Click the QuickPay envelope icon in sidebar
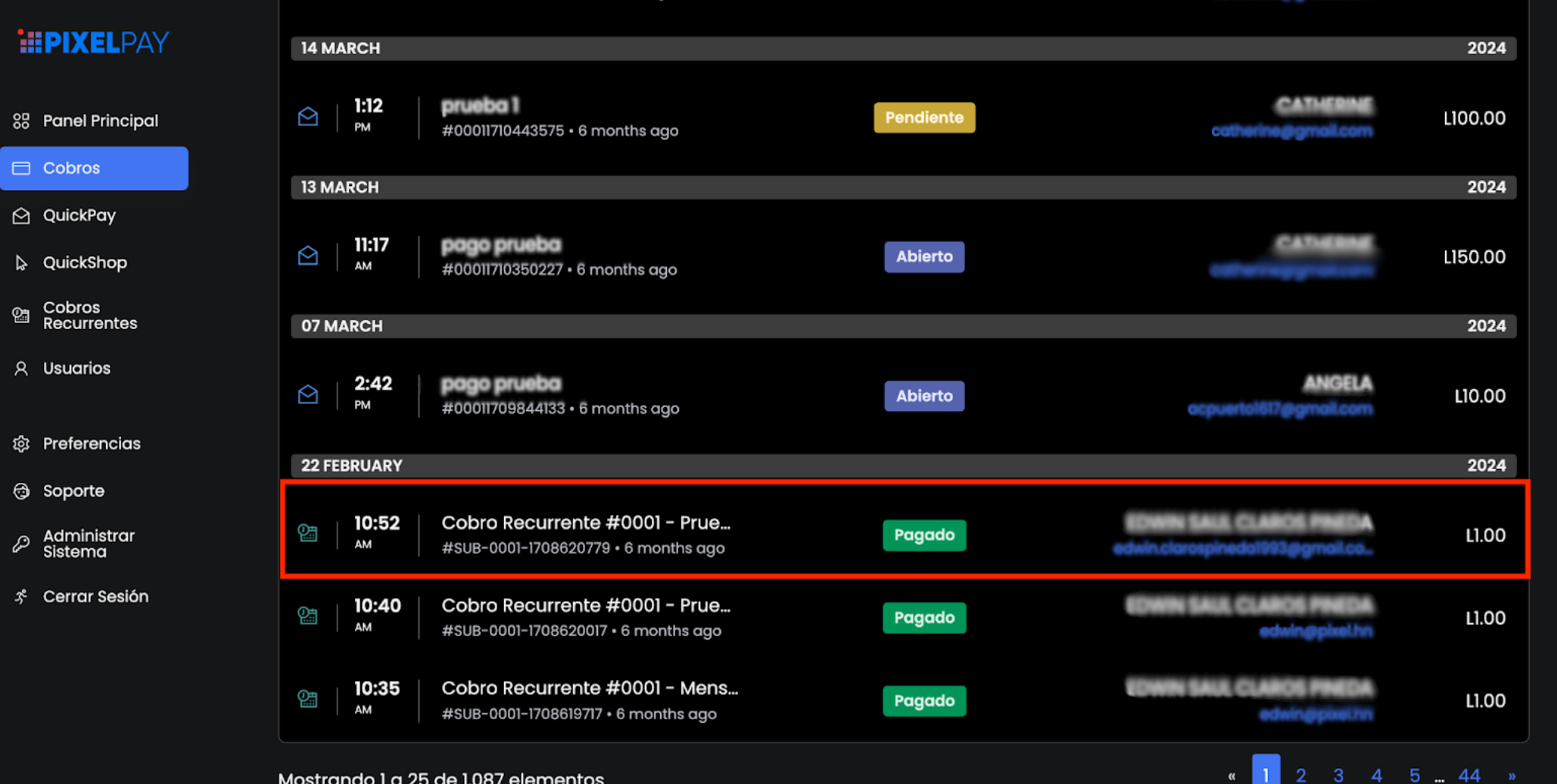Viewport: 1557px width, 784px height. tap(21, 216)
